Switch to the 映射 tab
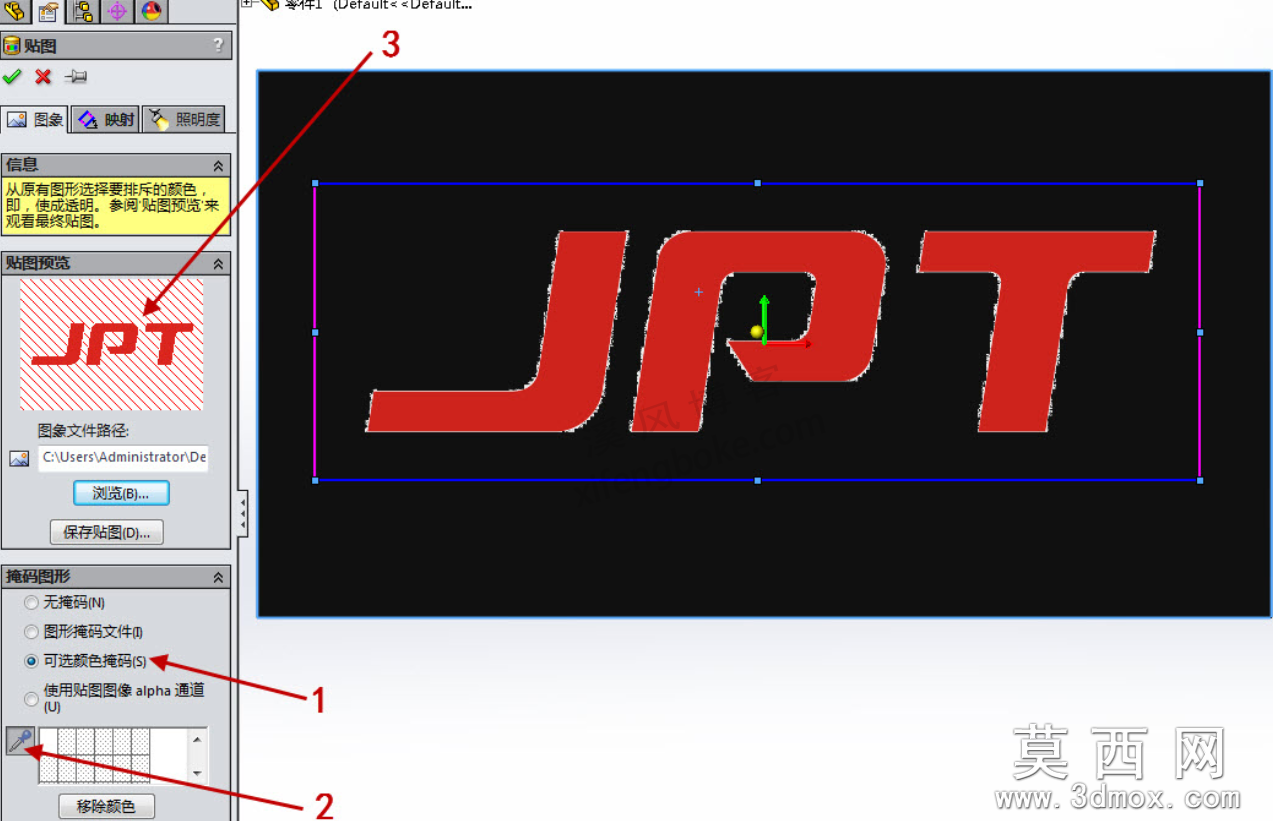 click(x=106, y=119)
